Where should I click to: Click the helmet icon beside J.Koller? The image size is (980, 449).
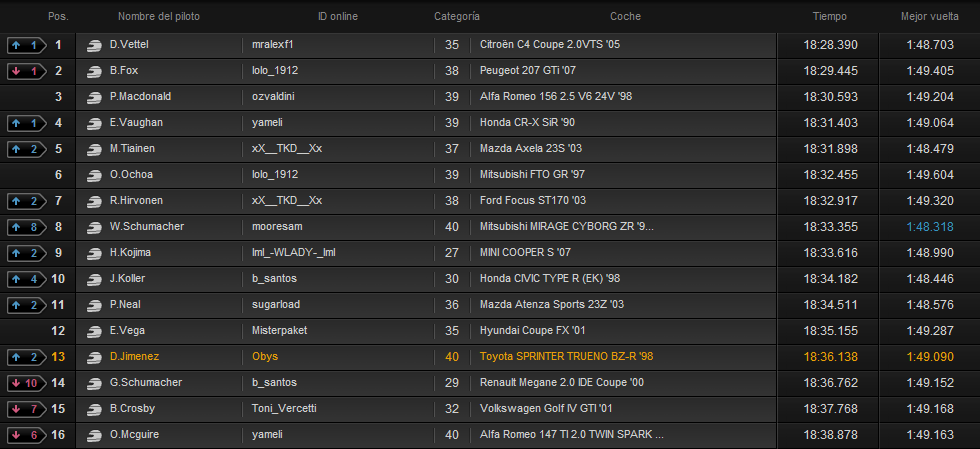click(94, 279)
